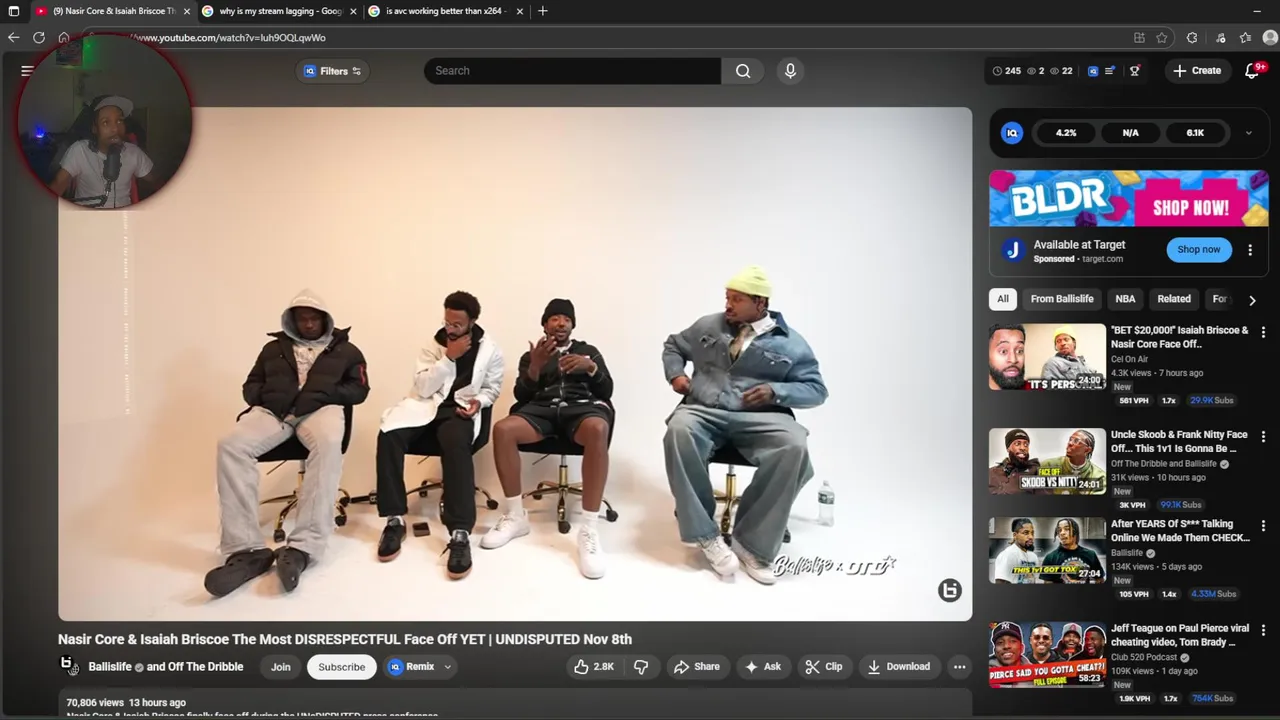Open the Skoob vs Nitty video thumbnail
Viewport: 1280px width, 720px height.
pyautogui.click(x=1047, y=462)
